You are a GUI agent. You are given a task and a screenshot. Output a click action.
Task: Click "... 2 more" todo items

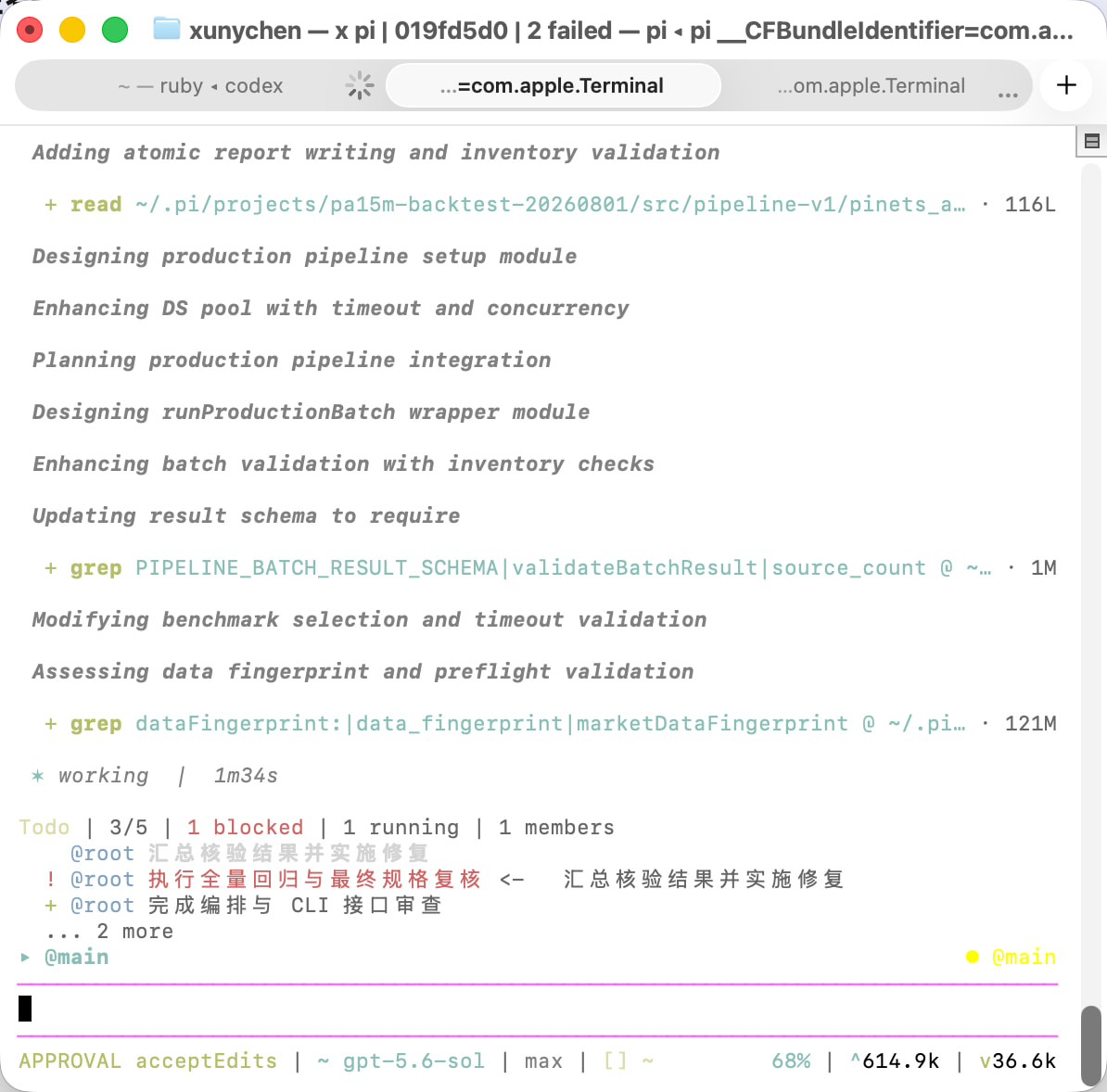[109, 932]
